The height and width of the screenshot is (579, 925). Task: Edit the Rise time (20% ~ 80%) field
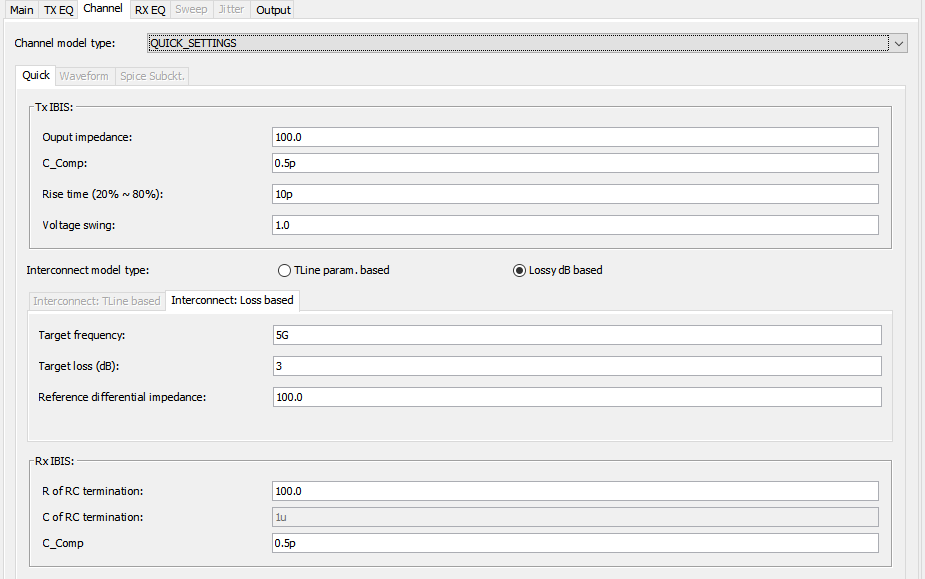[574, 194]
